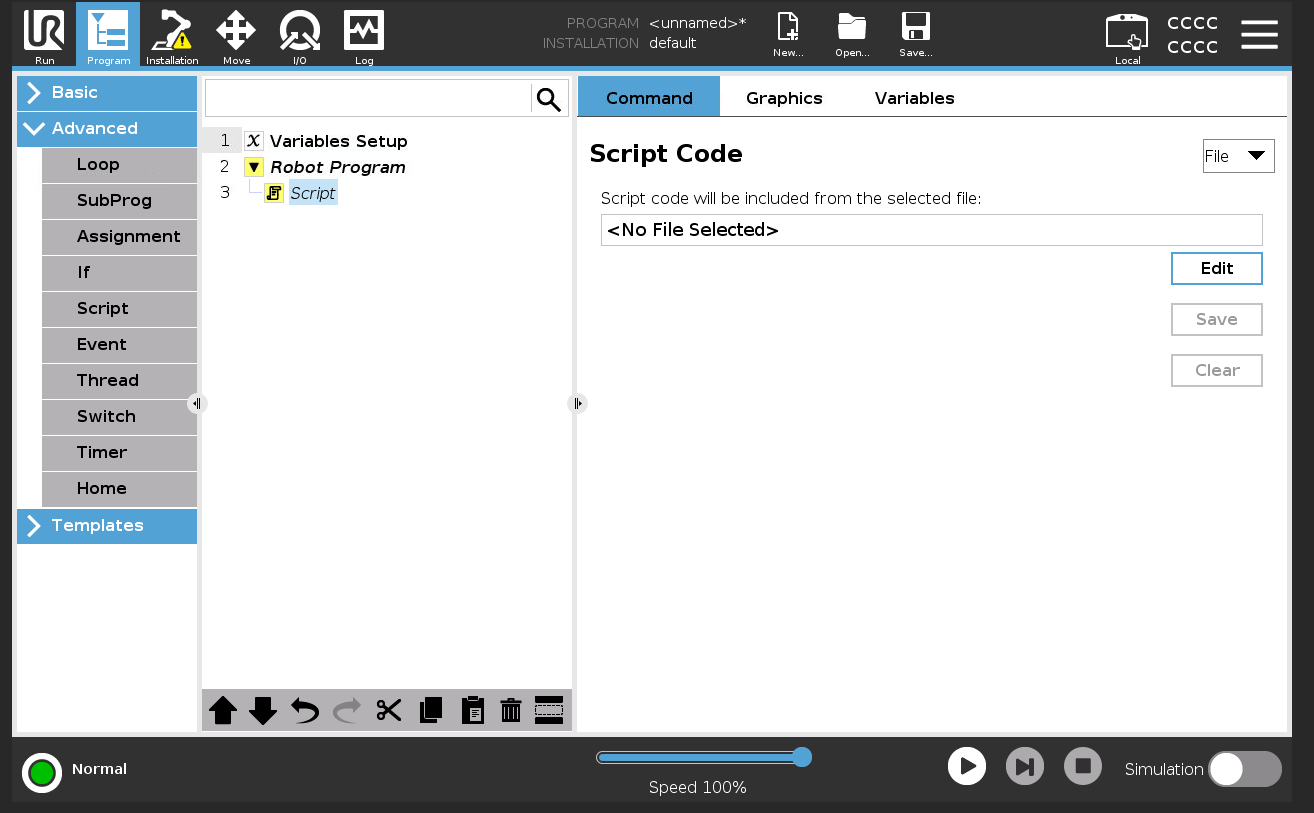Click the default installation name
Image resolution: width=1314 pixels, height=813 pixels.
tap(673, 44)
